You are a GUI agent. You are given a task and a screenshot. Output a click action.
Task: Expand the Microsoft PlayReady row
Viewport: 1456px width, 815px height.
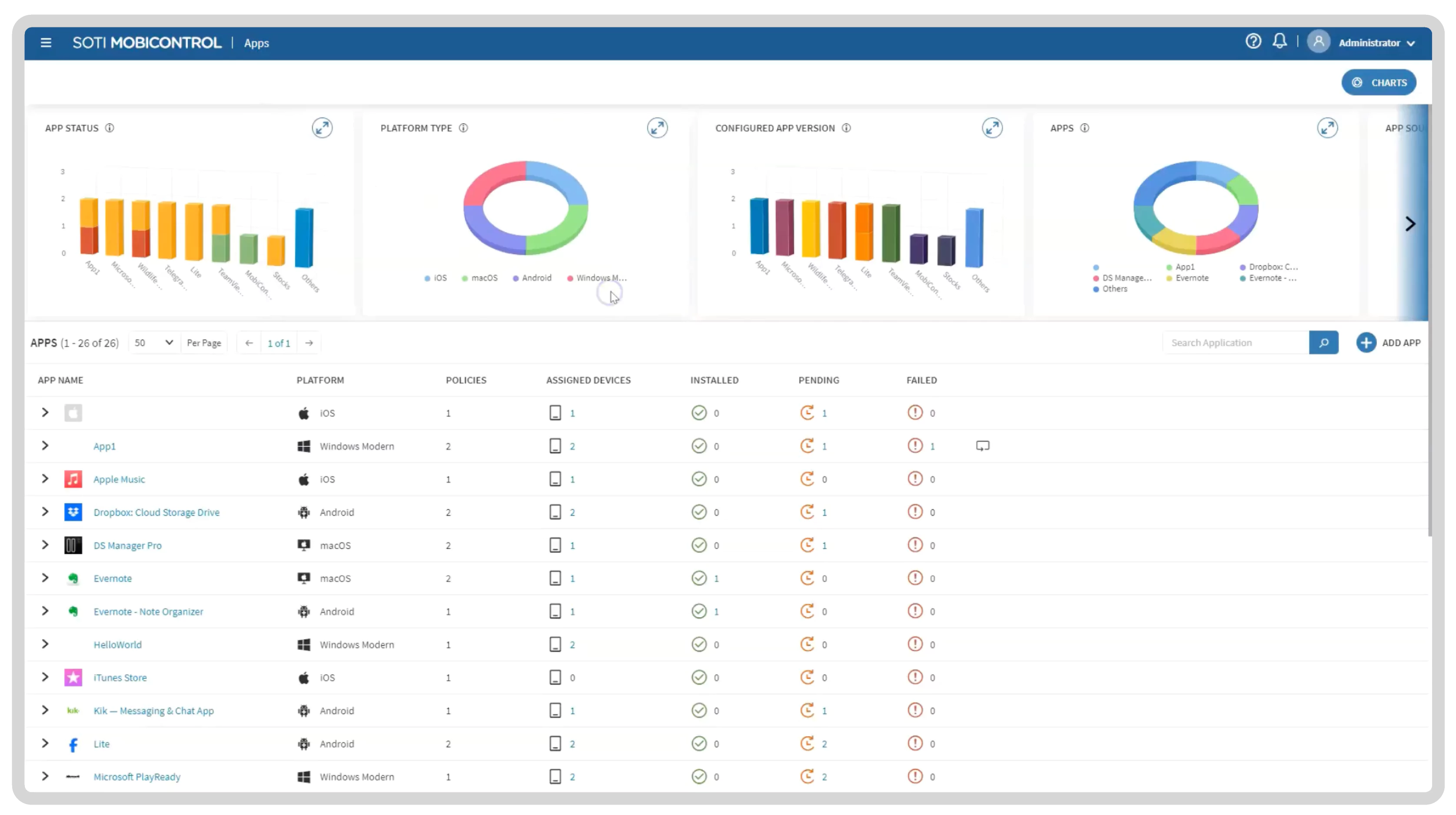click(45, 777)
